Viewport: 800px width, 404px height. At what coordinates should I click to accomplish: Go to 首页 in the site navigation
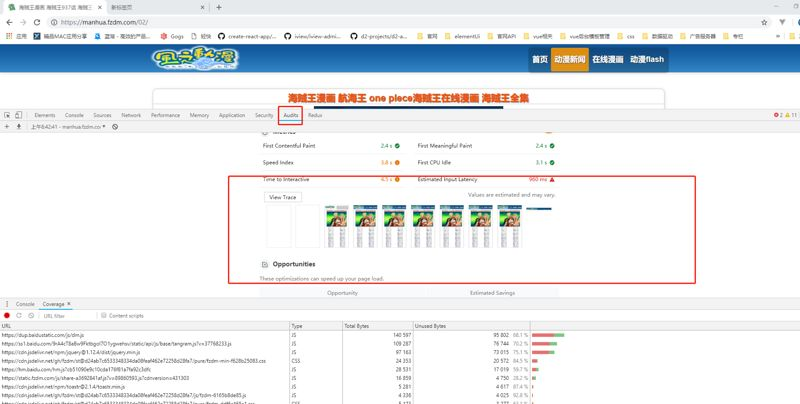point(540,59)
